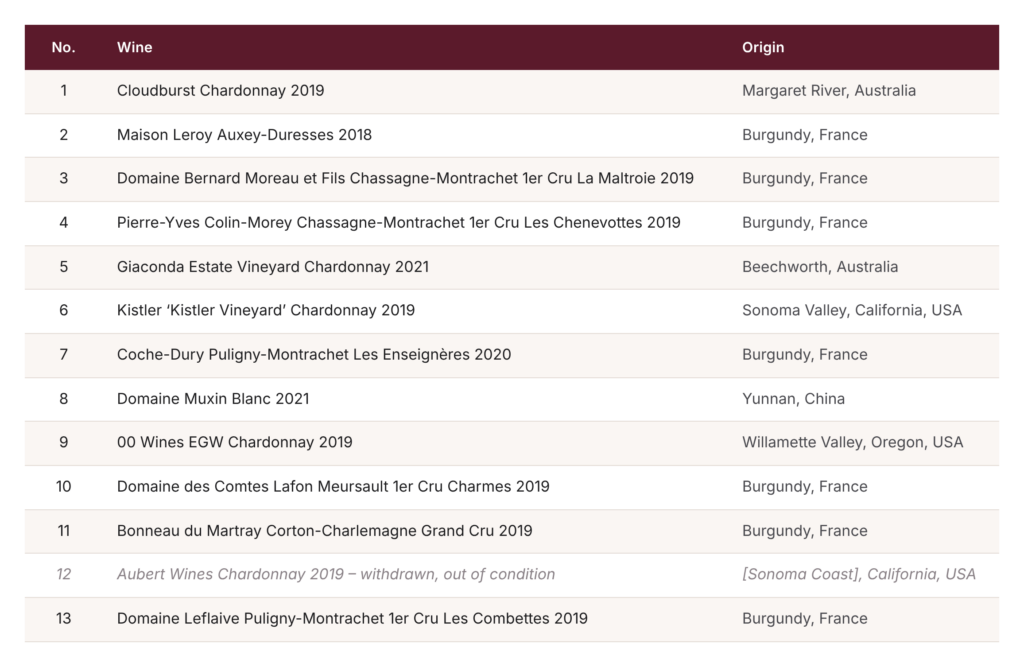This screenshot has height=667, width=1024.
Task: Select Cloudburst Chardonnay 2019 wine name
Action: point(220,91)
